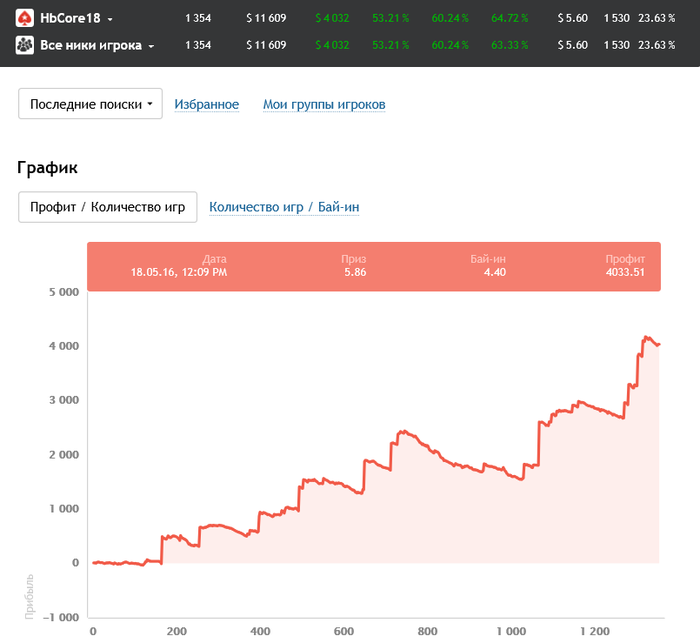Click the red spade icon beside HbCore18
The height and width of the screenshot is (643, 700).
pyautogui.click(x=24, y=18)
